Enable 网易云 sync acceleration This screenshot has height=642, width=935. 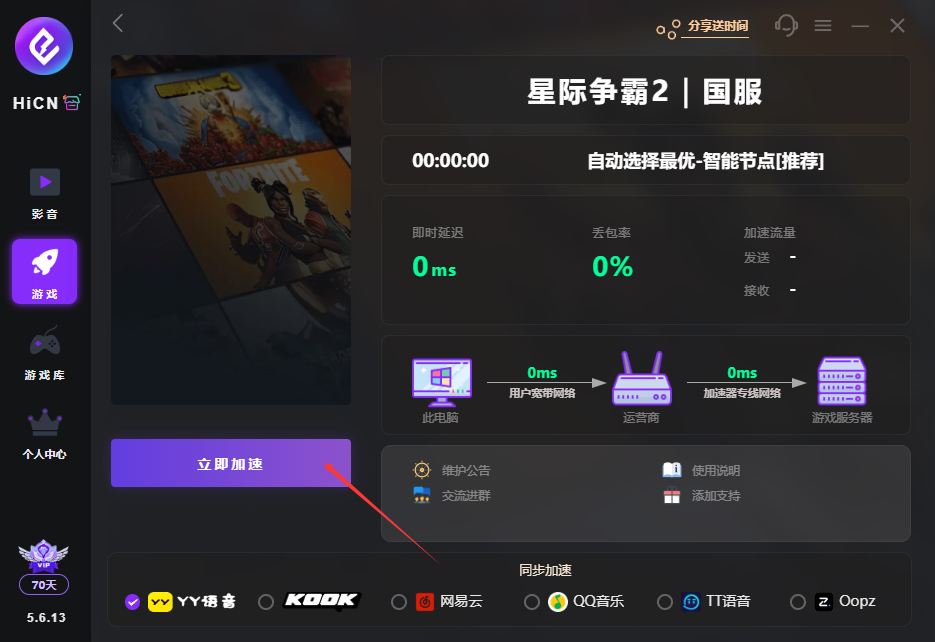tap(399, 602)
